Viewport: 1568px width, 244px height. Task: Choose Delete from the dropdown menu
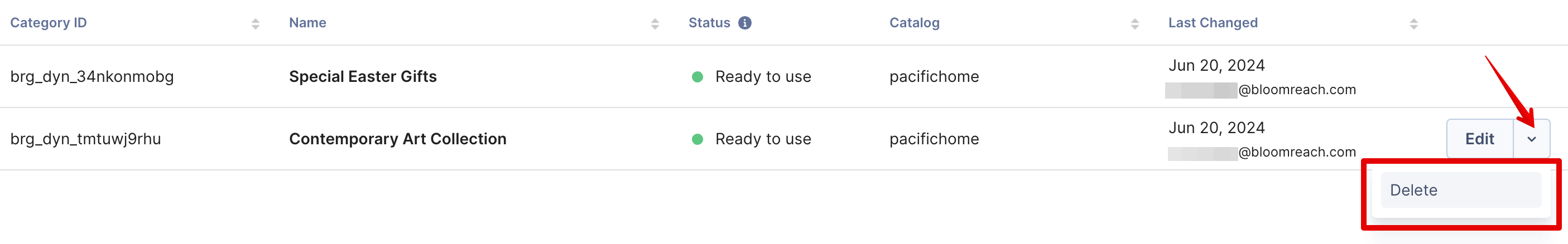point(1461,190)
